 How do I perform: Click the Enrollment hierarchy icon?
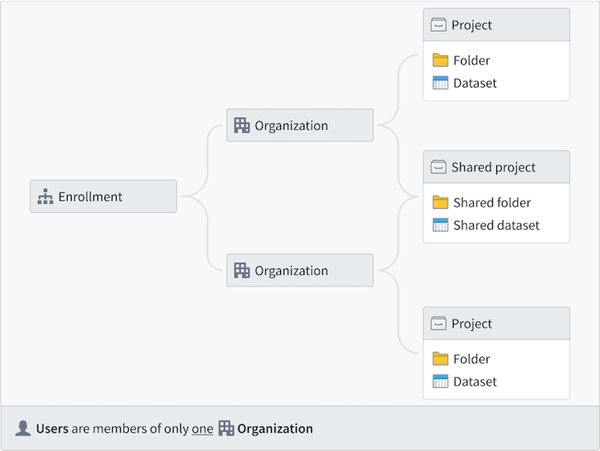pyautogui.click(x=45, y=197)
